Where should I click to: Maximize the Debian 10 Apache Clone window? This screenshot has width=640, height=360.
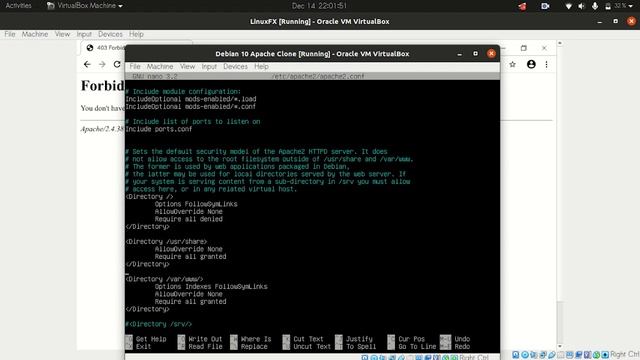476,54
